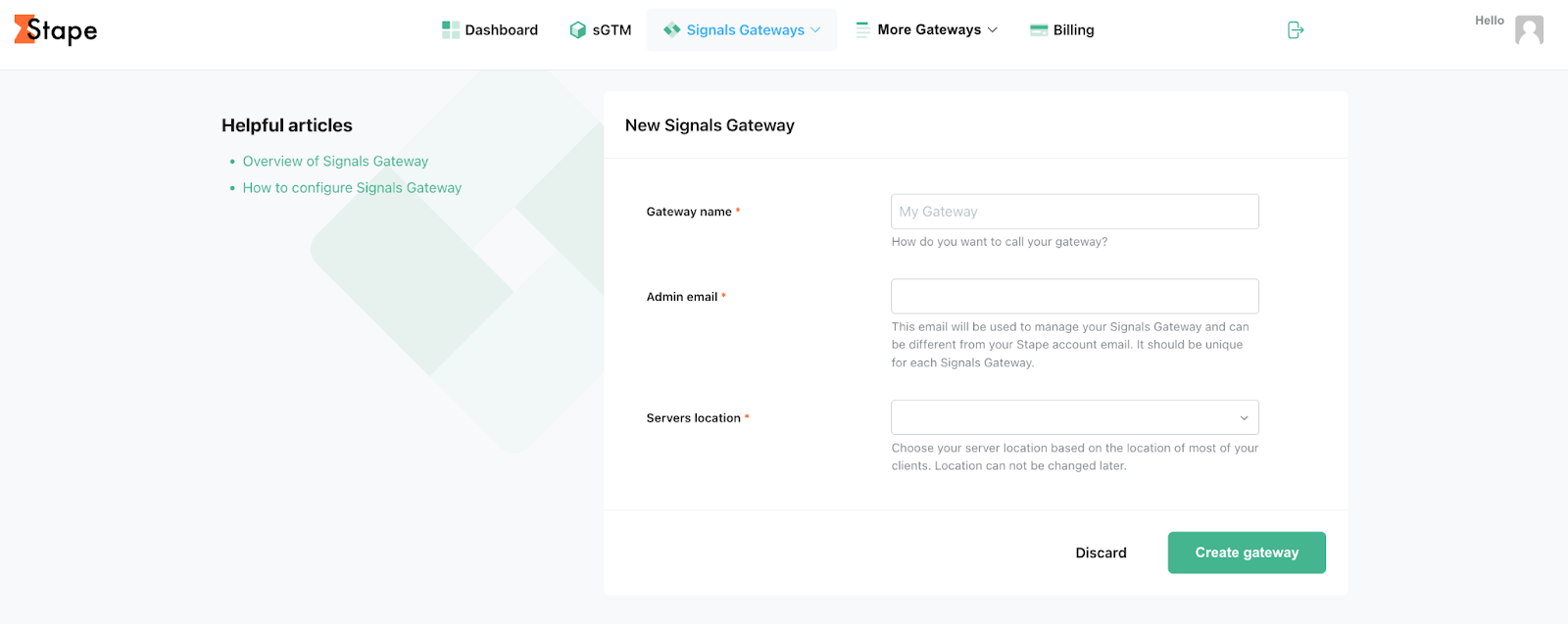Click the sGTM cube icon
1568x624 pixels.
578,30
